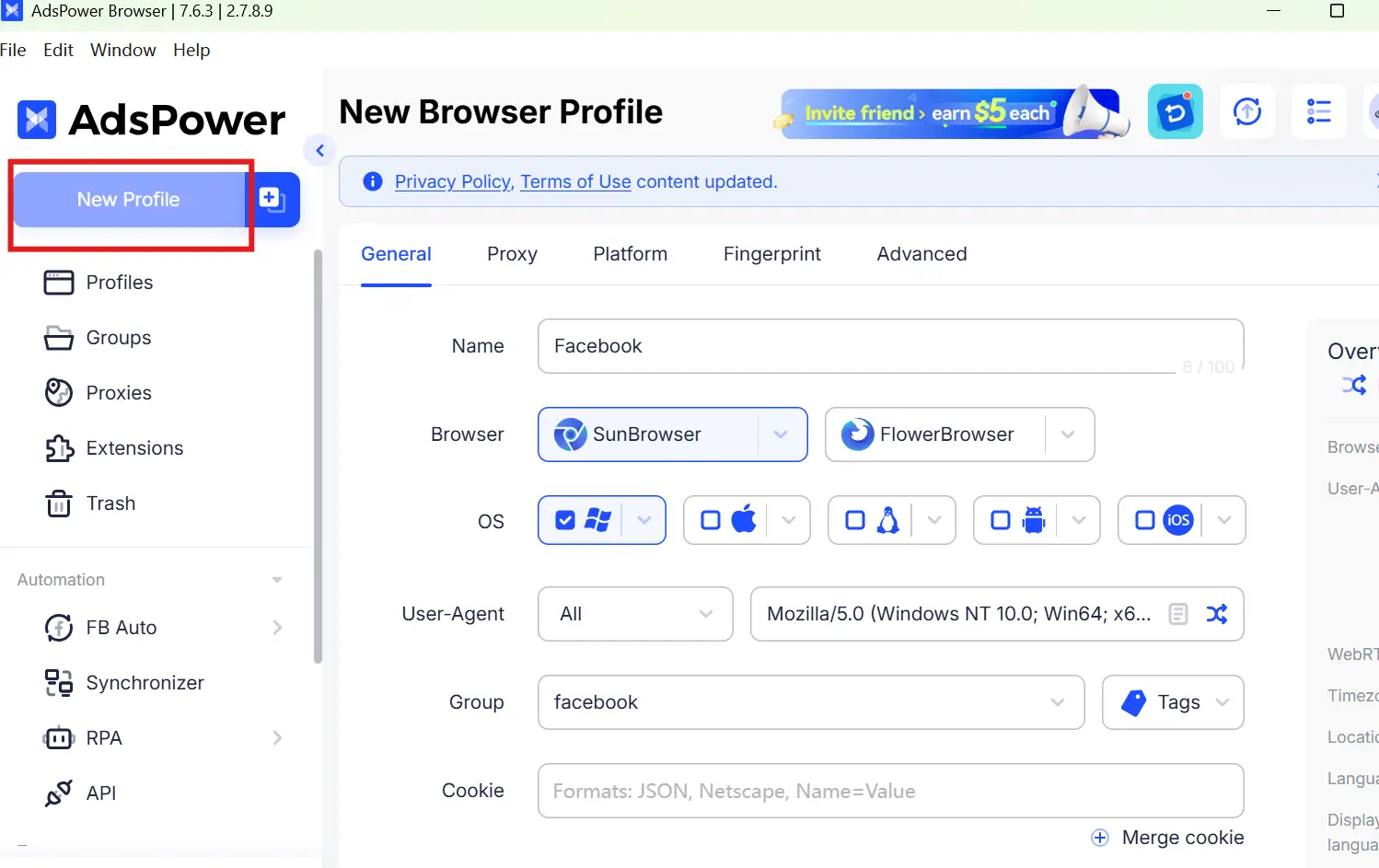The height and width of the screenshot is (868, 1379).
Task: Expand the FB Auto submenu chevron
Action: (x=278, y=628)
